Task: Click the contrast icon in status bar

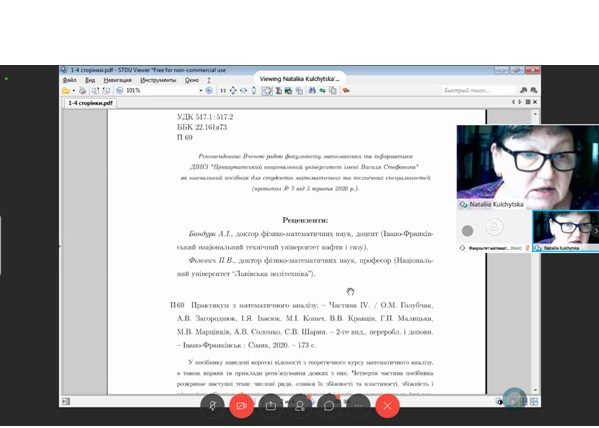Action: point(499,401)
